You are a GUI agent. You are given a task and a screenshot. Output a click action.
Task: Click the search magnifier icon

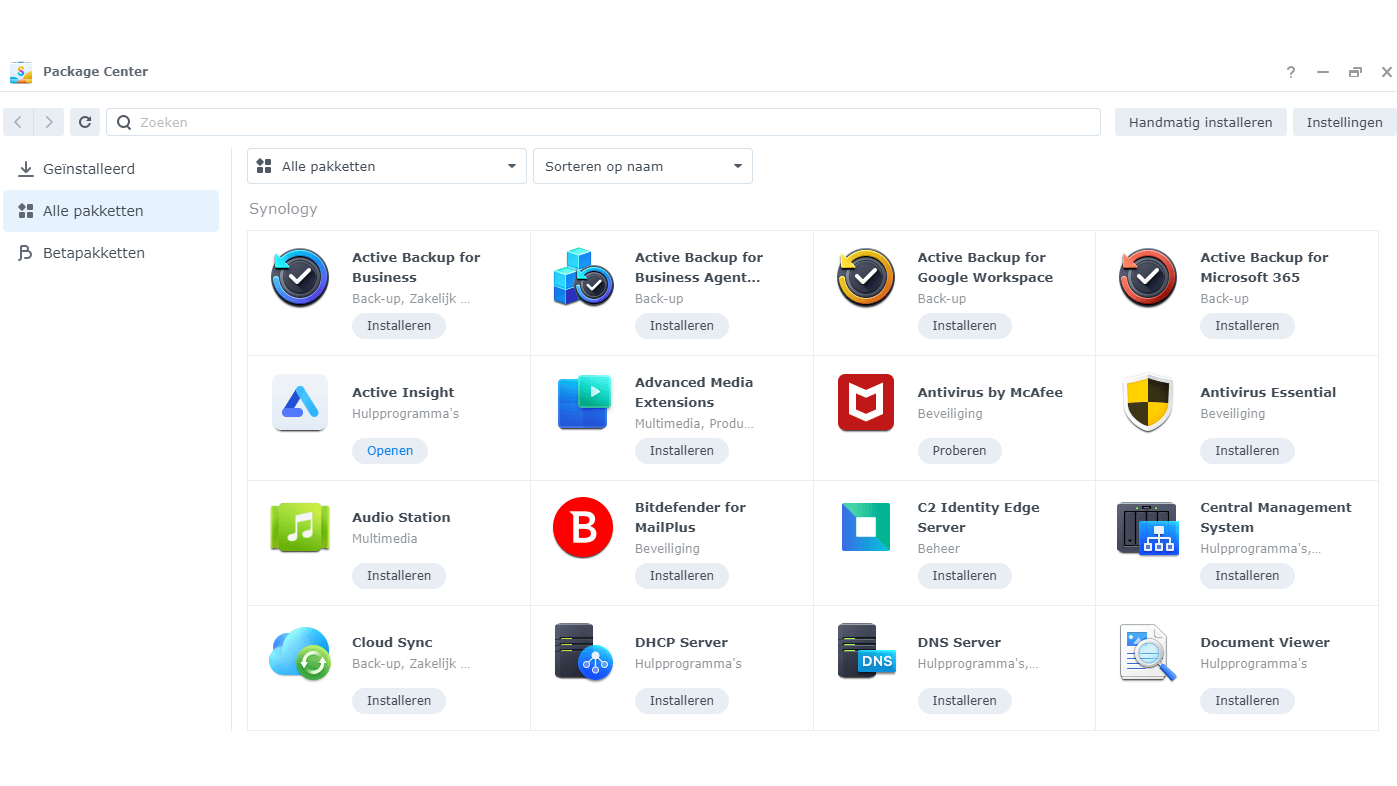[x=124, y=122]
